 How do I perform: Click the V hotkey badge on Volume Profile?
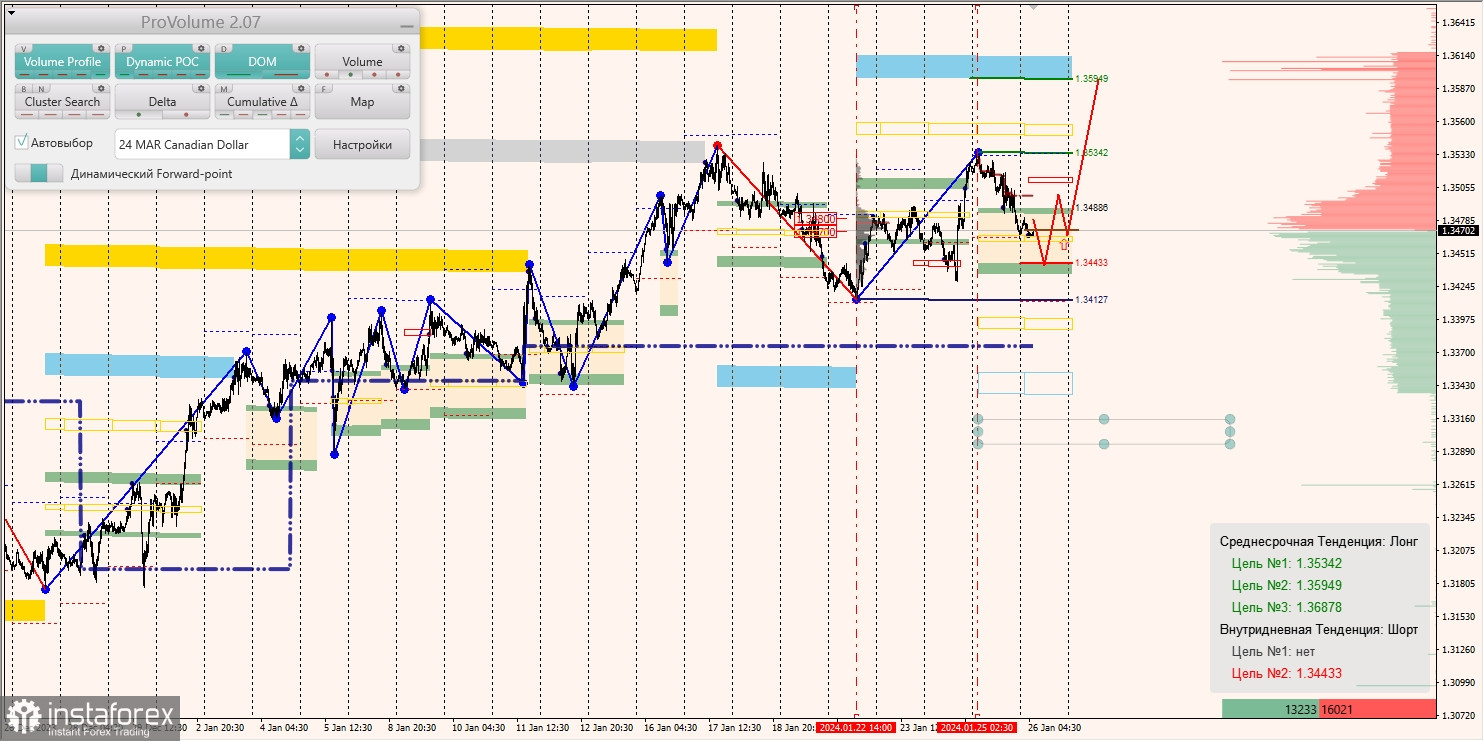point(24,49)
